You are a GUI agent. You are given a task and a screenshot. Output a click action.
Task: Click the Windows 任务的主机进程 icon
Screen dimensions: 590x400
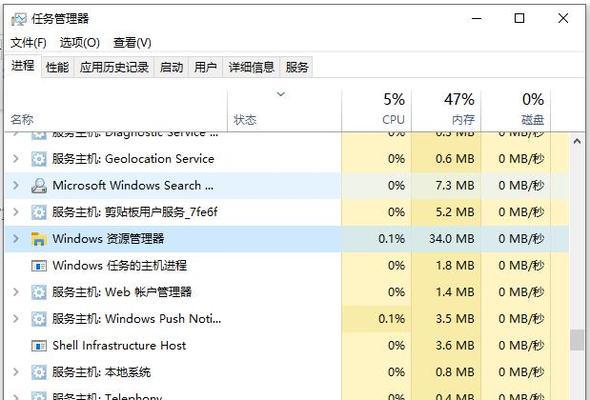tap(39, 266)
